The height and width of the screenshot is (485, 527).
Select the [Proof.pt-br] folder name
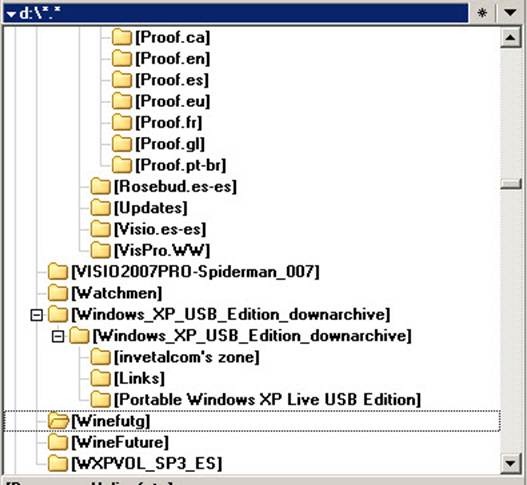180,165
